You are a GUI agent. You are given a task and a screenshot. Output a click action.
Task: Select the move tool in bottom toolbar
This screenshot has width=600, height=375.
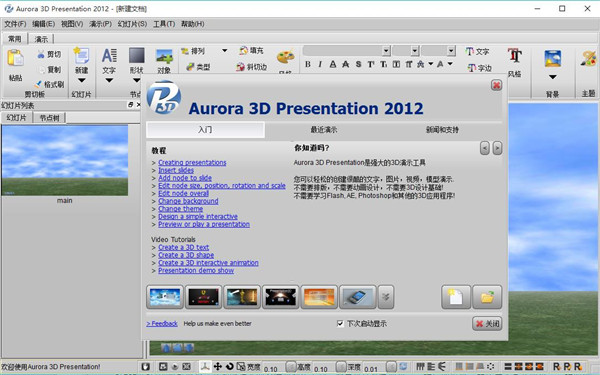217,366
